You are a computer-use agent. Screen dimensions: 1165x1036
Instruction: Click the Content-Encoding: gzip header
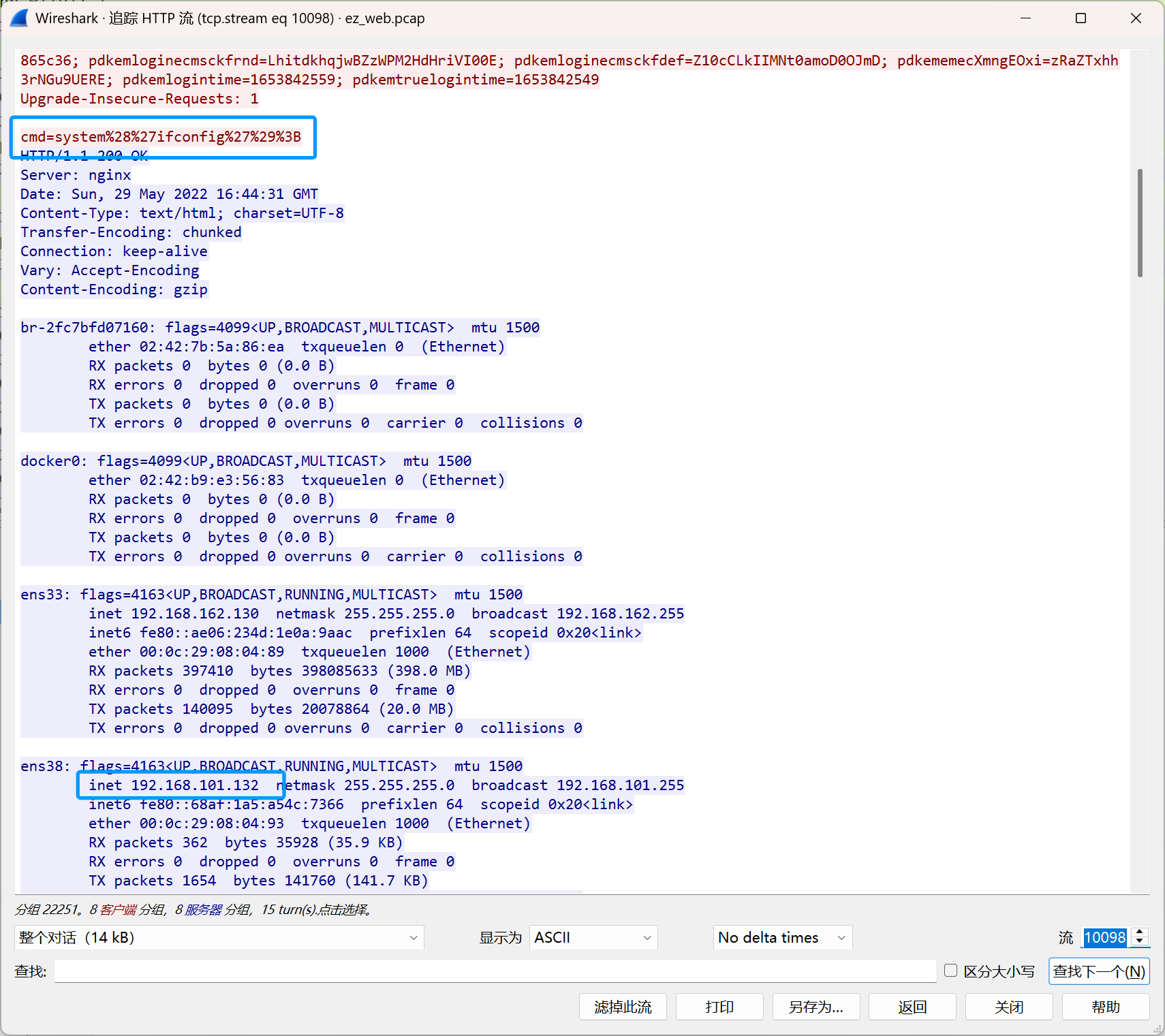[114, 289]
